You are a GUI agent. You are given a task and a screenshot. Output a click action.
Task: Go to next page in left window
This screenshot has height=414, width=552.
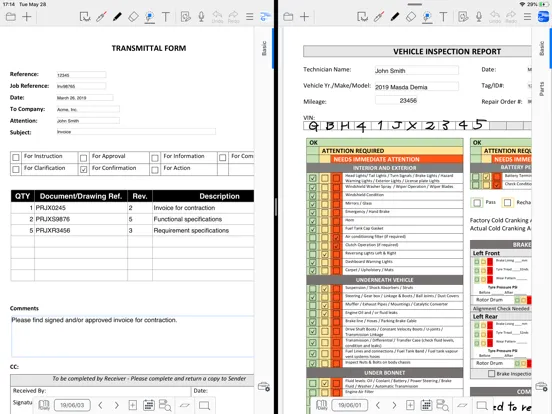click(117, 405)
